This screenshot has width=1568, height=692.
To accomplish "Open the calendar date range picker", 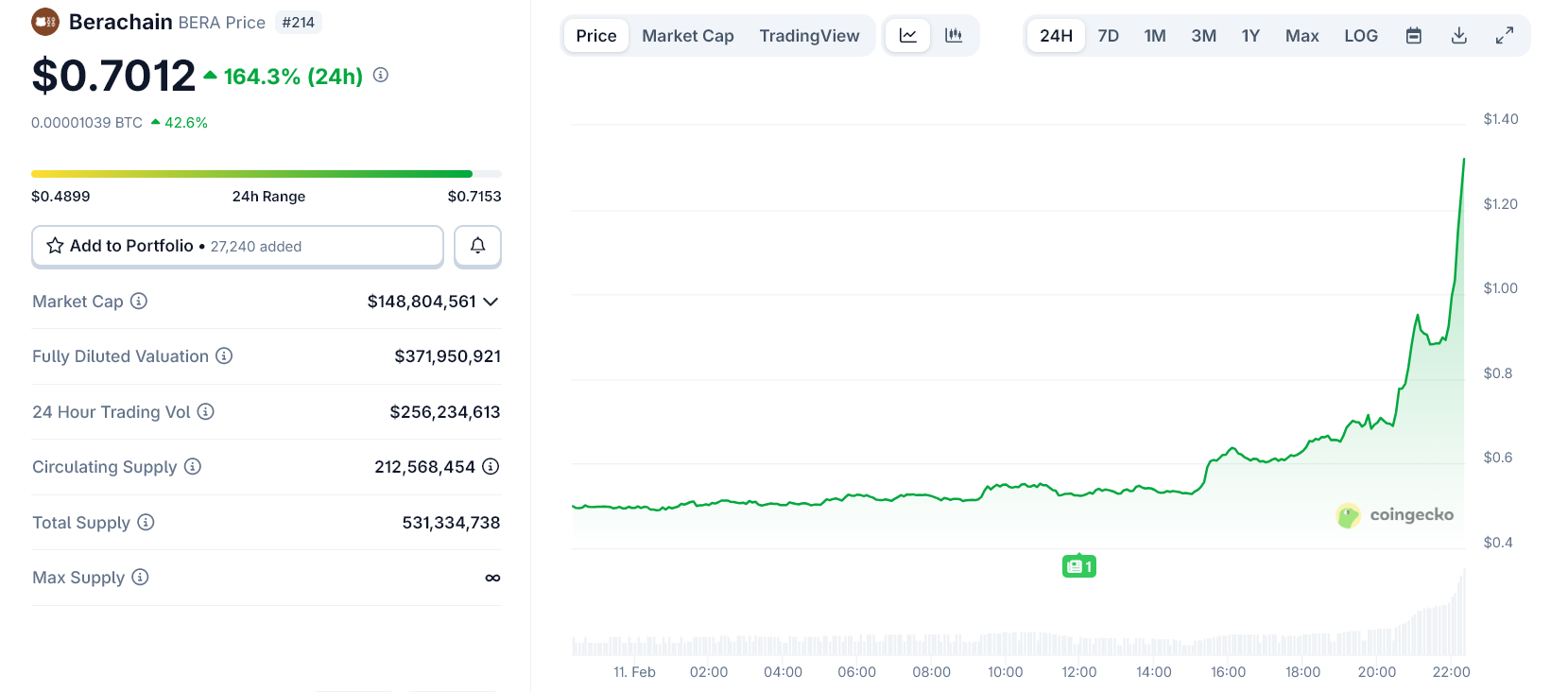I will pyautogui.click(x=1414, y=36).
